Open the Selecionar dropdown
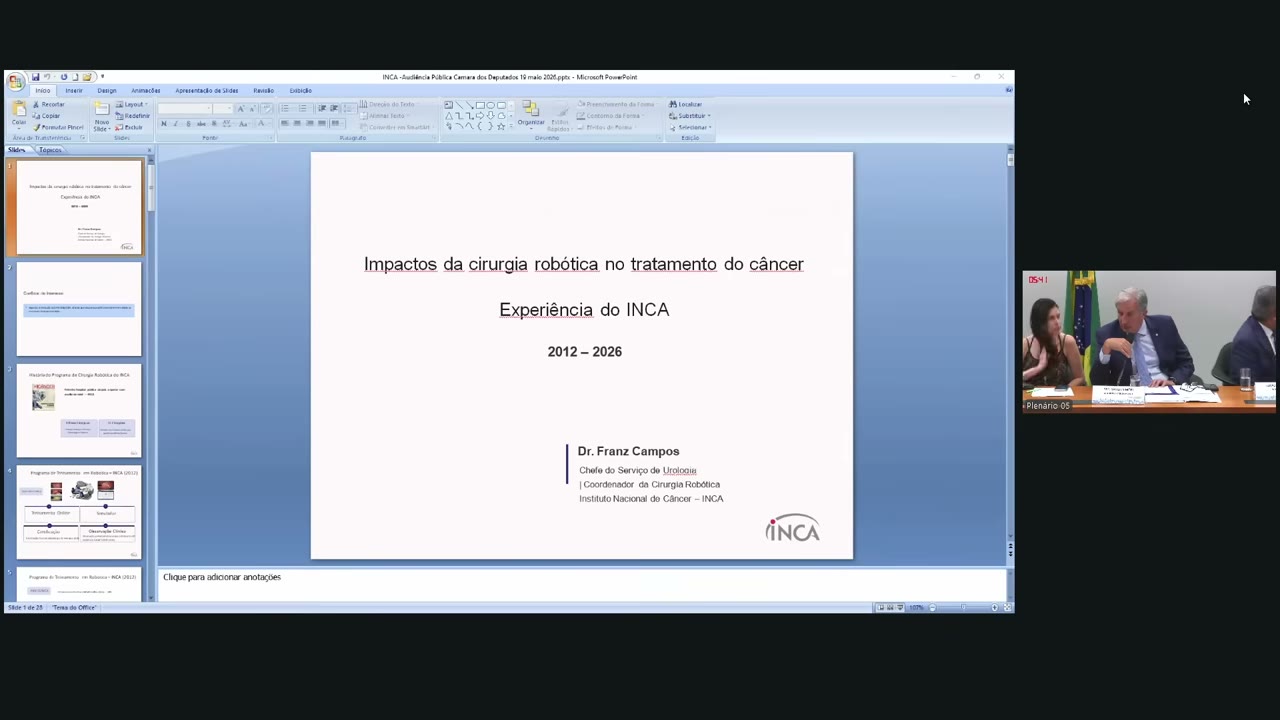Viewport: 1280px width, 720px height. 690,127
